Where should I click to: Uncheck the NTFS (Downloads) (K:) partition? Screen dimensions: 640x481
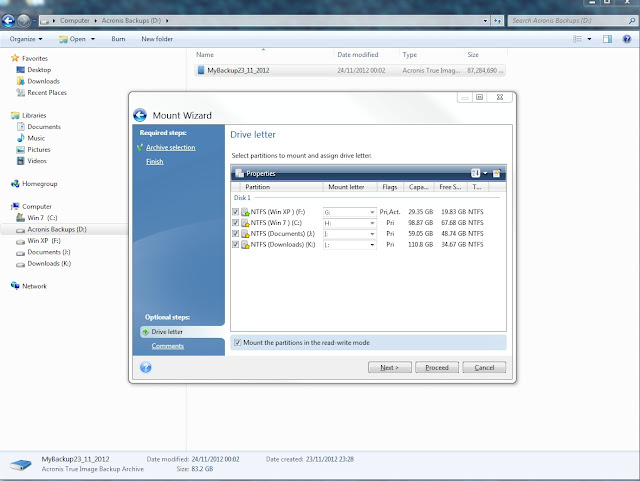point(236,244)
